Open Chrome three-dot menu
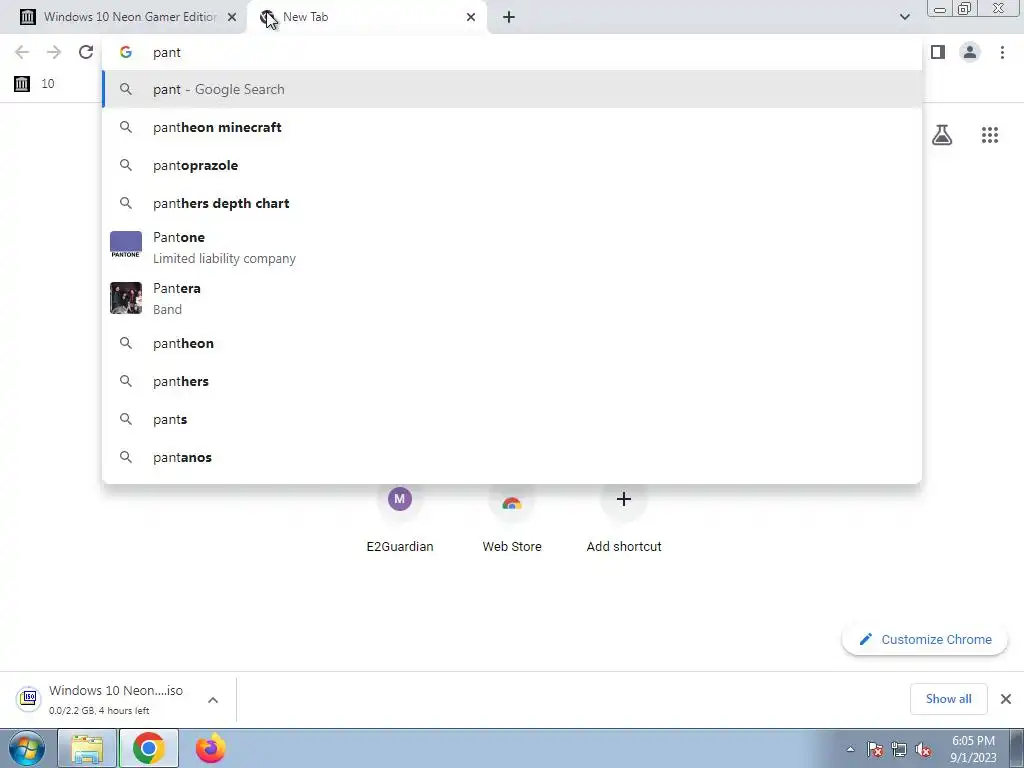1024x768 pixels. tap(1002, 52)
